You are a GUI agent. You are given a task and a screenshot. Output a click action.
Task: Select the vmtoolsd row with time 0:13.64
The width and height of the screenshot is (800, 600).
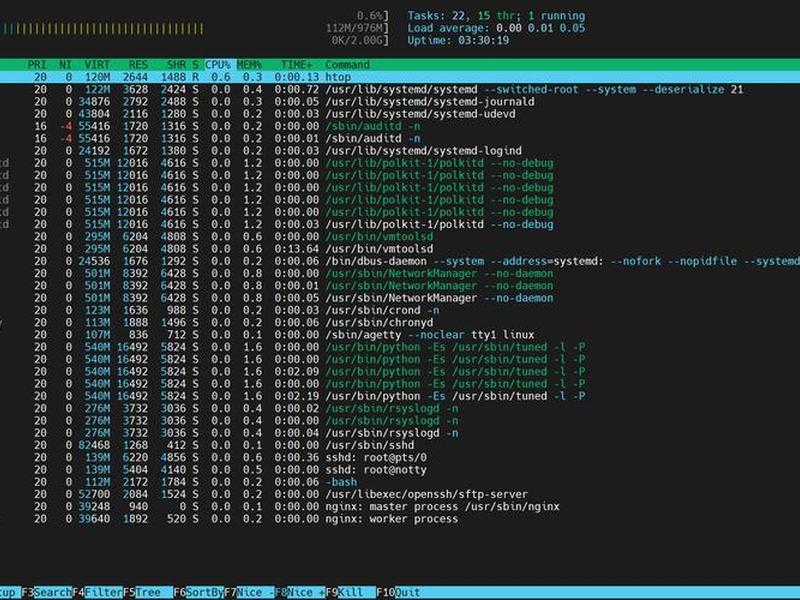pos(400,249)
